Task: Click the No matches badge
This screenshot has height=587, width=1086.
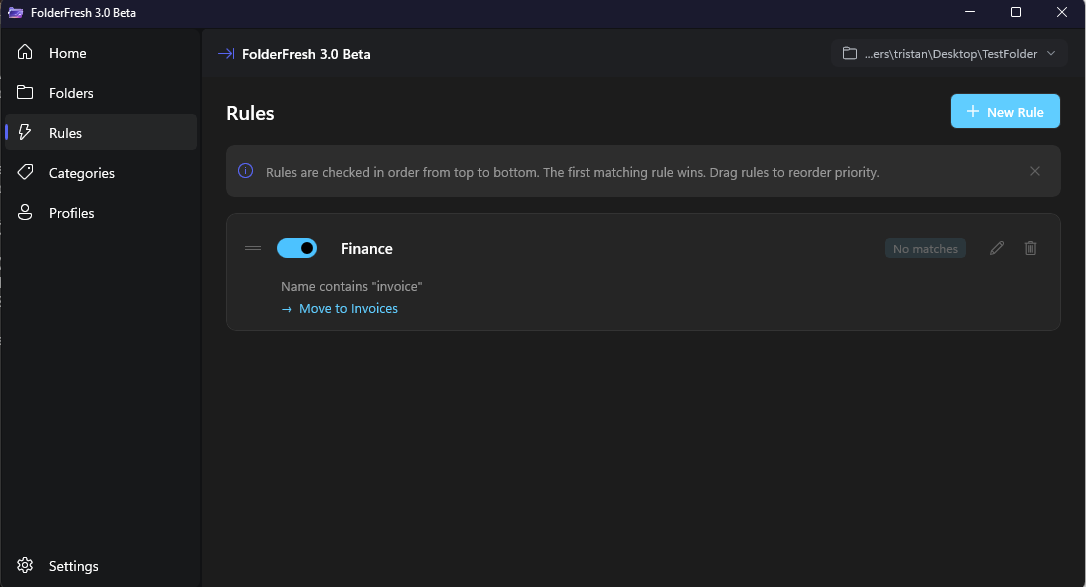Action: [x=925, y=249]
